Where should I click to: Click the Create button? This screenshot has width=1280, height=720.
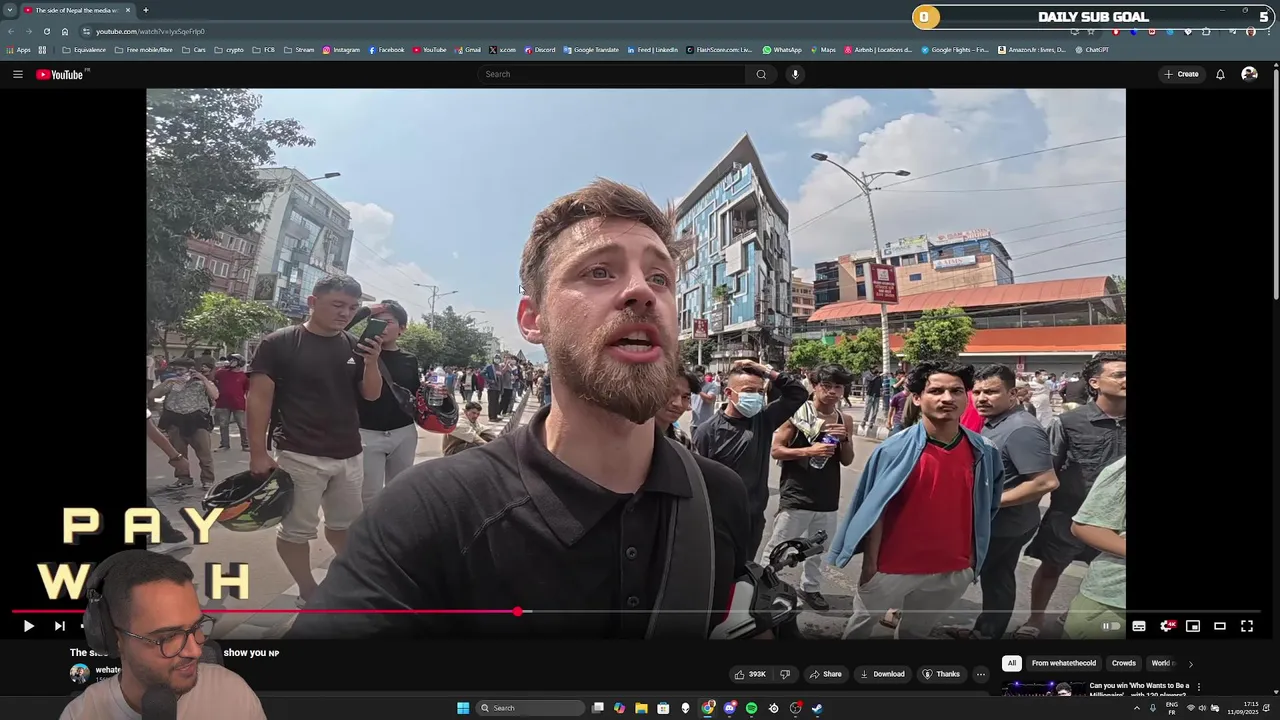1181,74
